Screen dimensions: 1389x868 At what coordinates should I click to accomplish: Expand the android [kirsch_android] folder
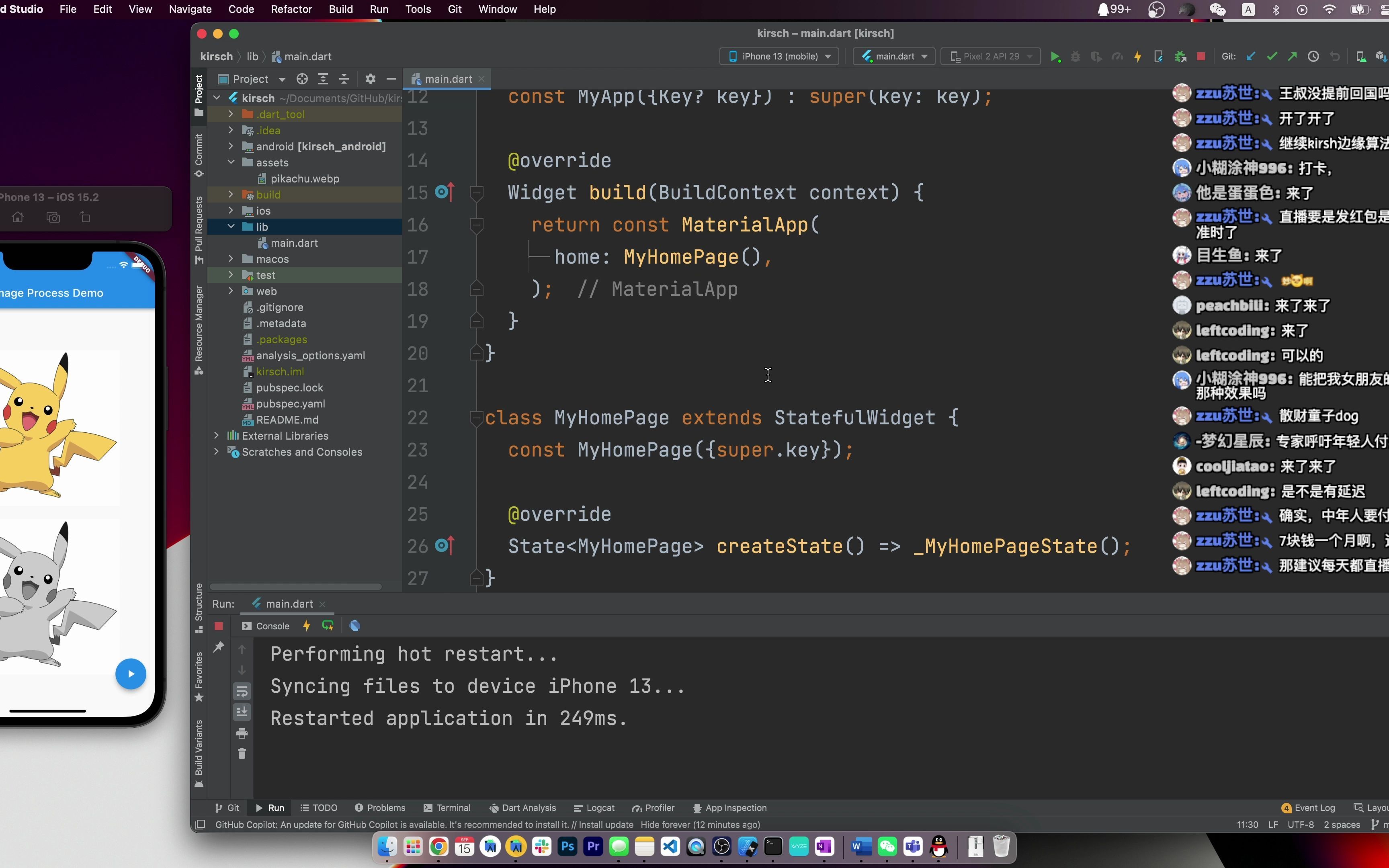coord(231,146)
